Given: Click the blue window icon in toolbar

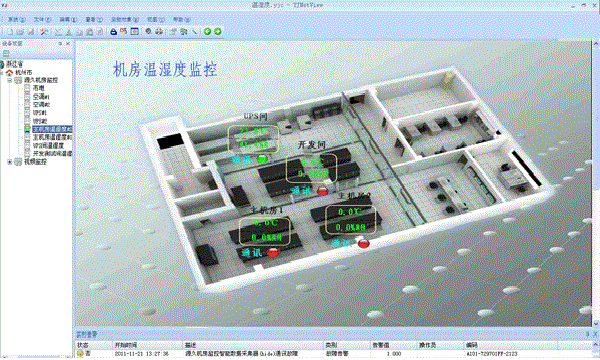Looking at the screenshot, I should pyautogui.click(x=135, y=32).
